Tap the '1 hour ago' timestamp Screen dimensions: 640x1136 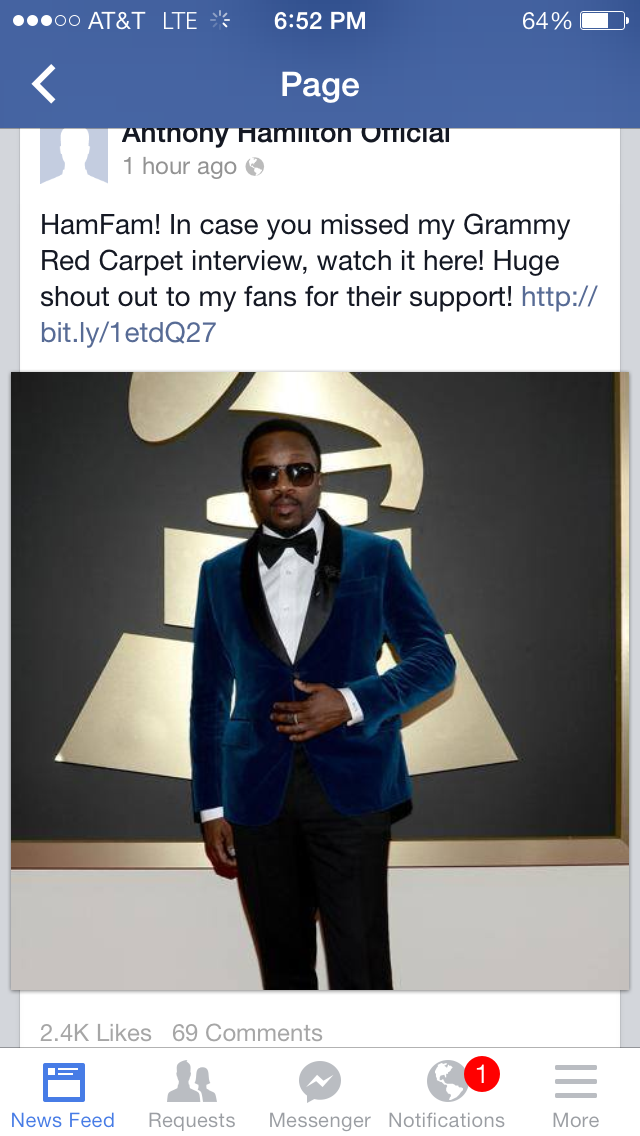(179, 167)
